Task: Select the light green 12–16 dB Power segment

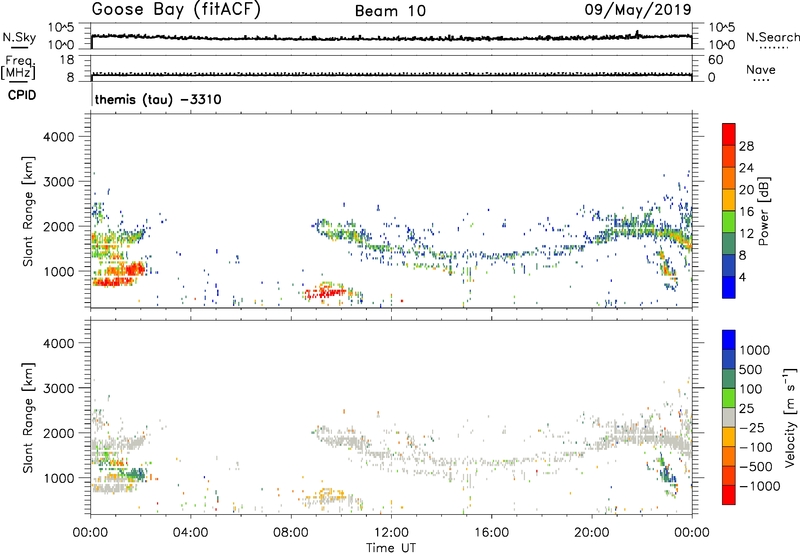Action: pyautogui.click(x=729, y=222)
